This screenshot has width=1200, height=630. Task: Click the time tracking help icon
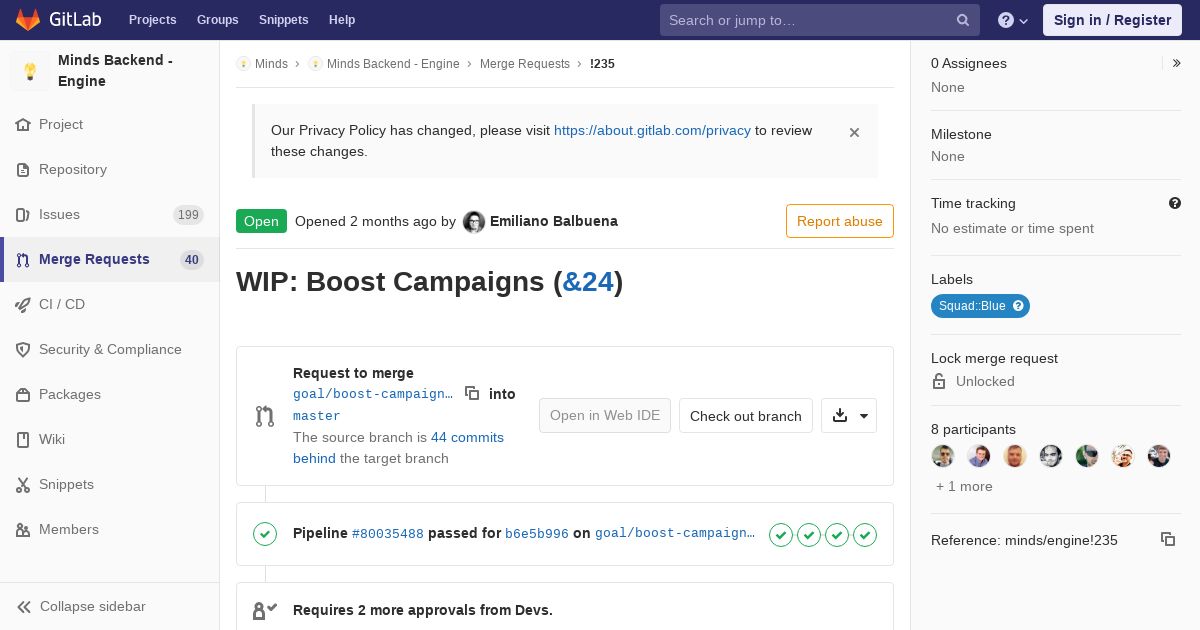coord(1175,203)
